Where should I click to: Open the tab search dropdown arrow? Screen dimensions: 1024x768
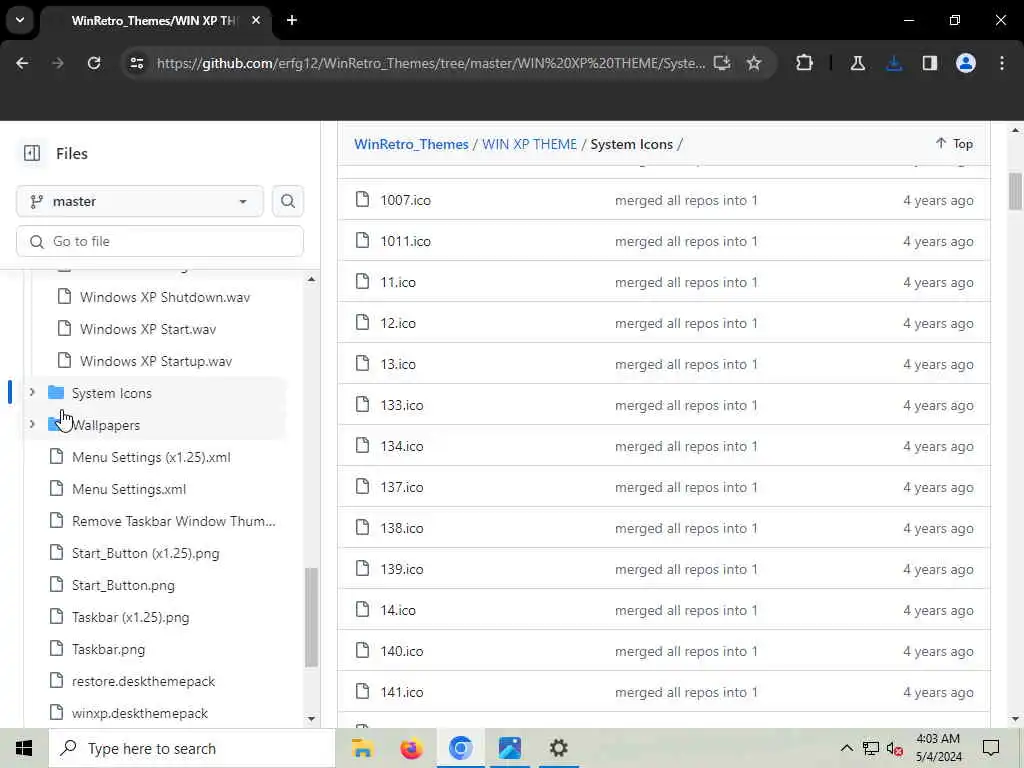pos(20,20)
